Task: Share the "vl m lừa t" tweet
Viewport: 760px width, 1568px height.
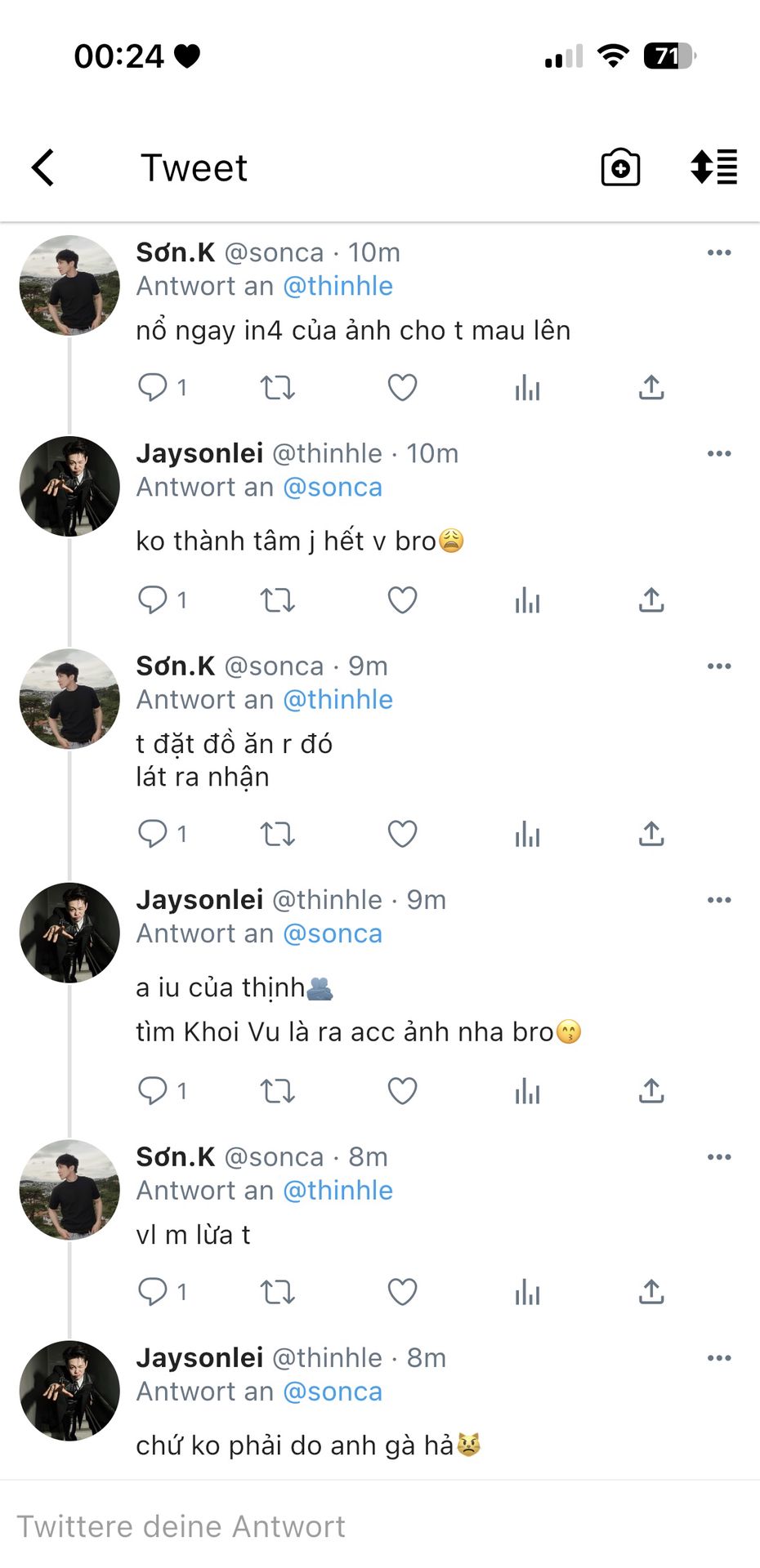Action: point(651,1292)
